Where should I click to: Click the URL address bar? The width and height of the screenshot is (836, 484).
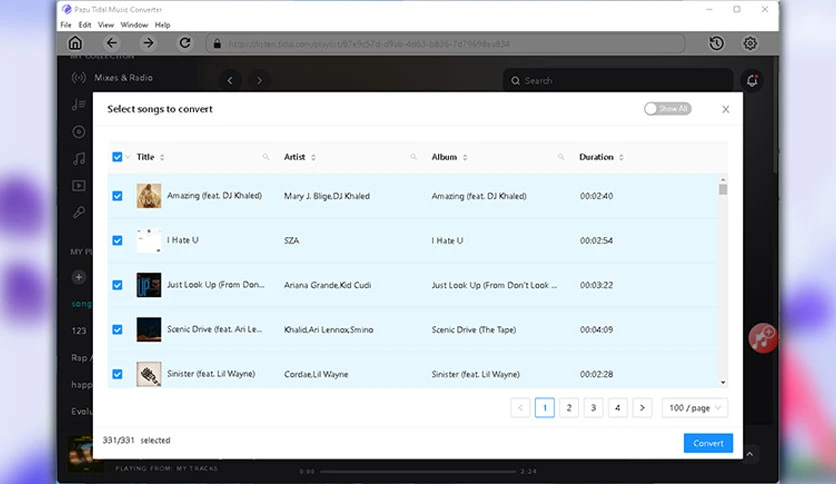pyautogui.click(x=445, y=44)
